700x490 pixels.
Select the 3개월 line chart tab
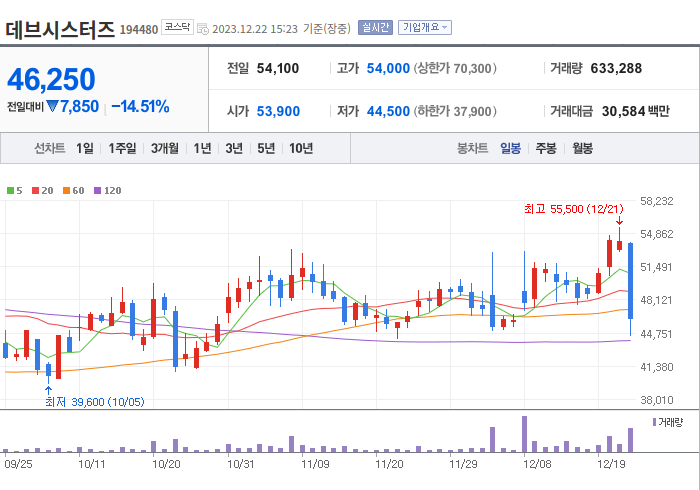[x=165, y=148]
